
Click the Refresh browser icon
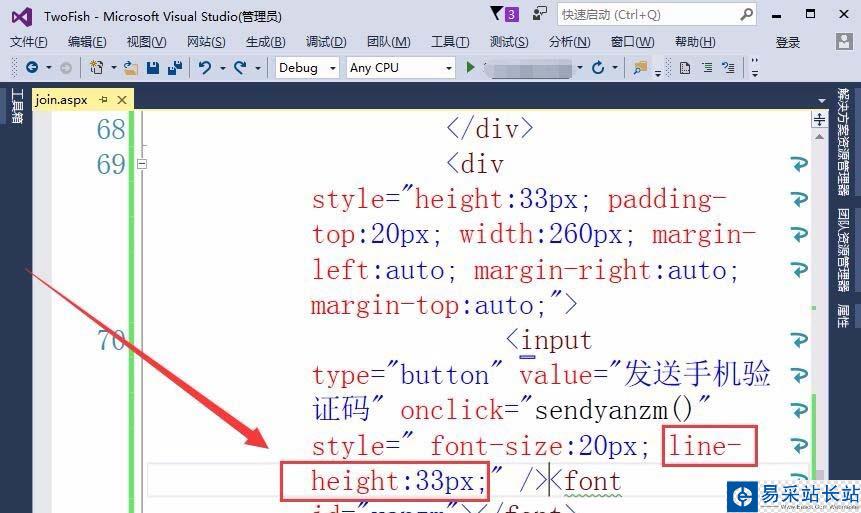[x=598, y=68]
